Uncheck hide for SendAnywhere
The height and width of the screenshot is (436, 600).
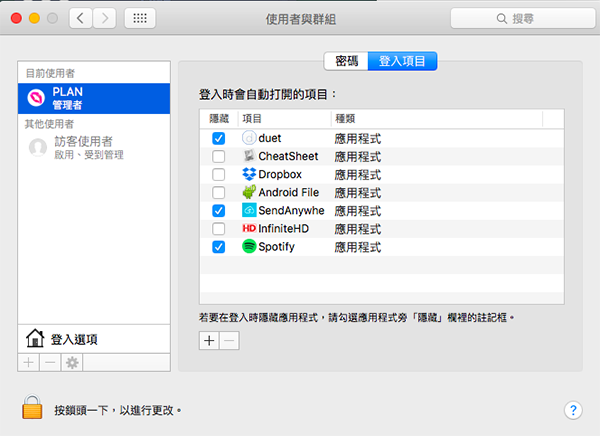218,211
